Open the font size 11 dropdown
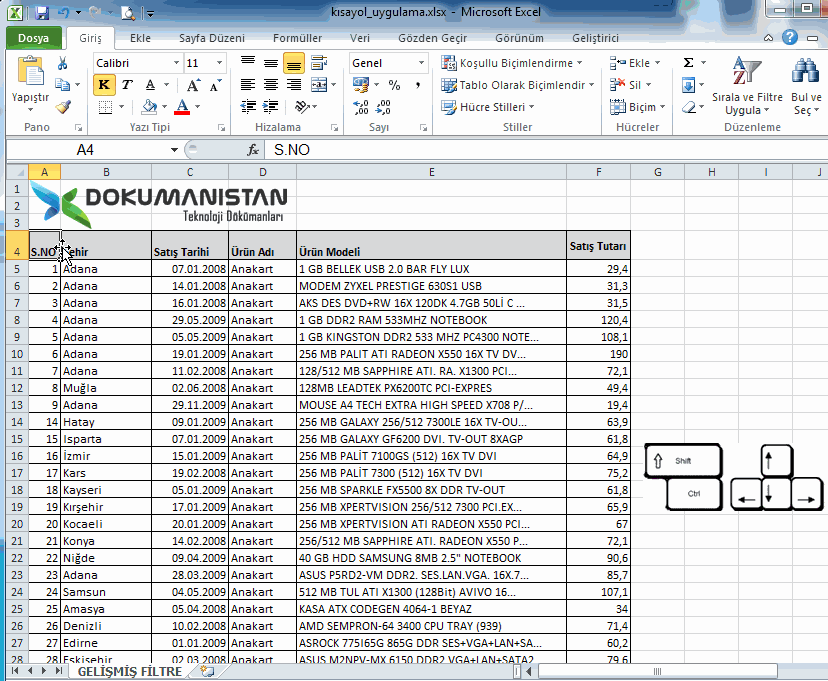828x681 pixels. (219, 63)
